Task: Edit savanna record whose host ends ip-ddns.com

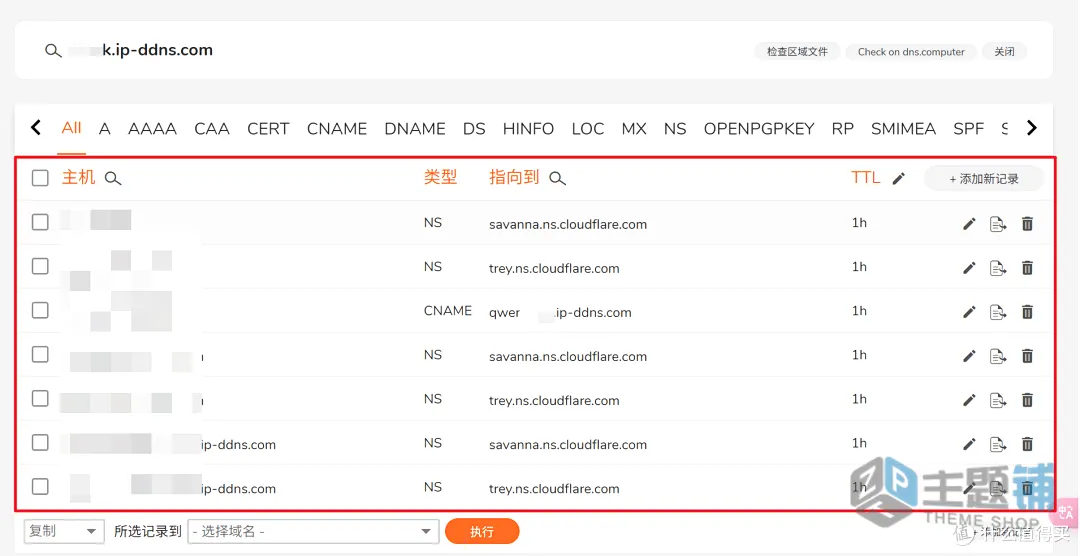Action: pyautogui.click(x=969, y=444)
